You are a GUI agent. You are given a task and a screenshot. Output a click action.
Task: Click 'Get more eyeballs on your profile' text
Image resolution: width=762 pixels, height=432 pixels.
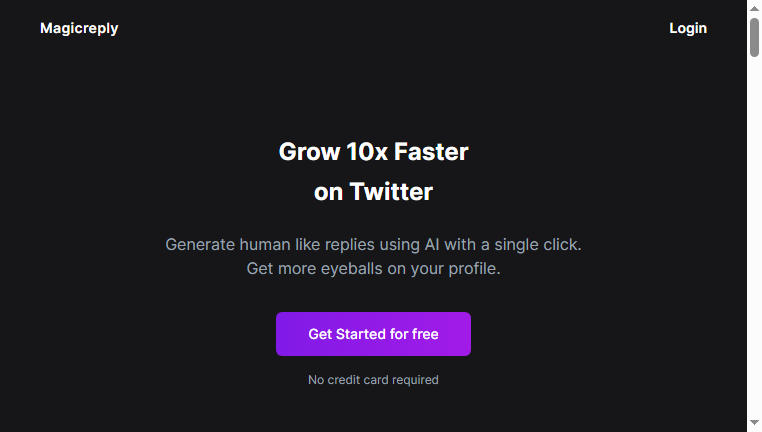tap(373, 268)
